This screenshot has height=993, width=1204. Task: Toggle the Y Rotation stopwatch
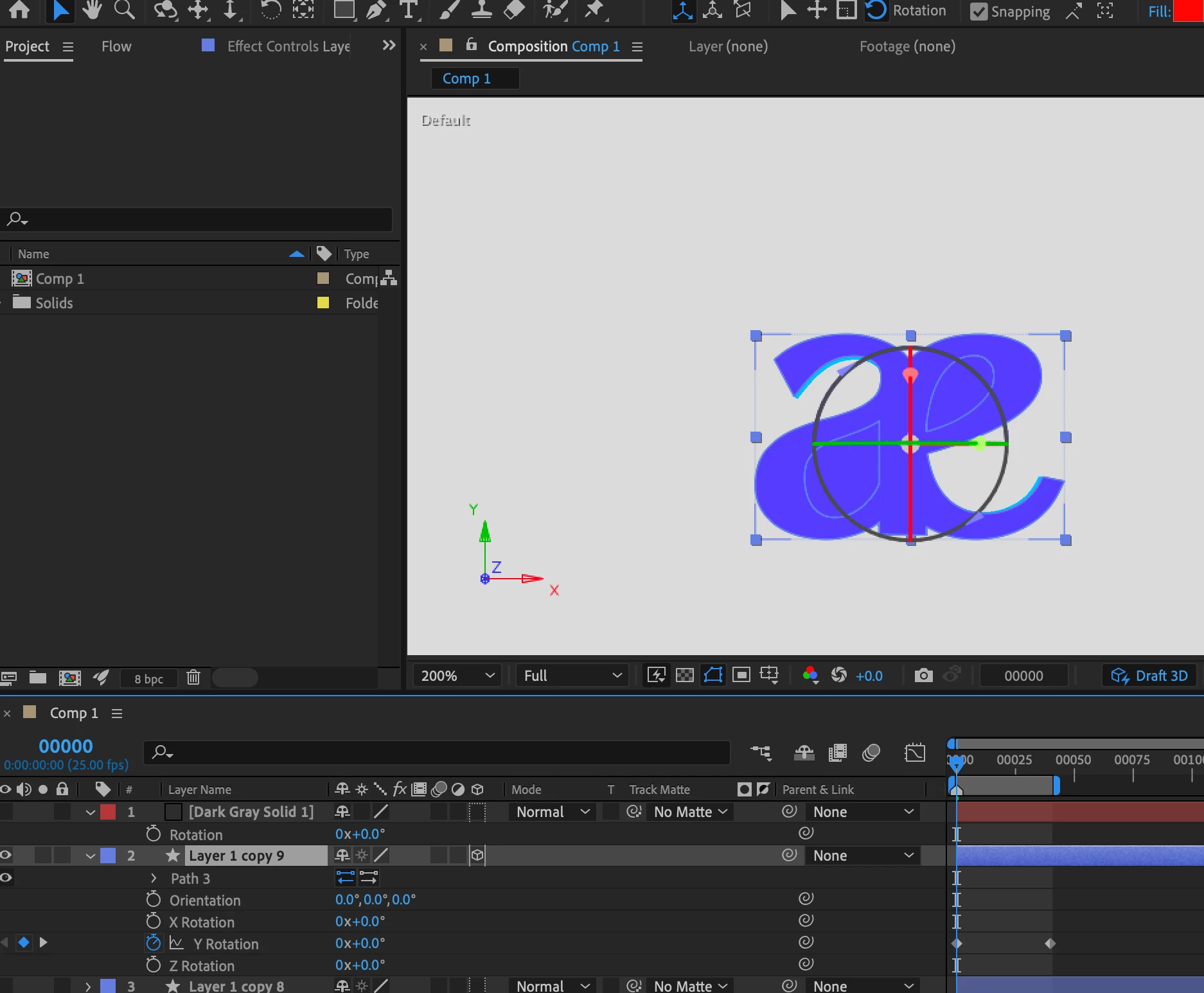[153, 943]
